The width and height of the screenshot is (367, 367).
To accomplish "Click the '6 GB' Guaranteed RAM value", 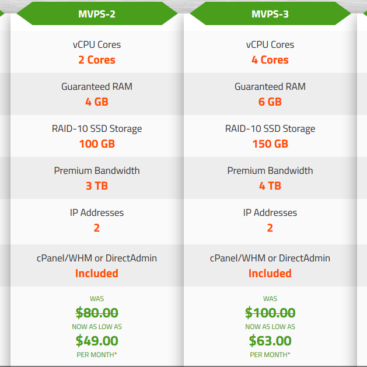I will coord(270,102).
